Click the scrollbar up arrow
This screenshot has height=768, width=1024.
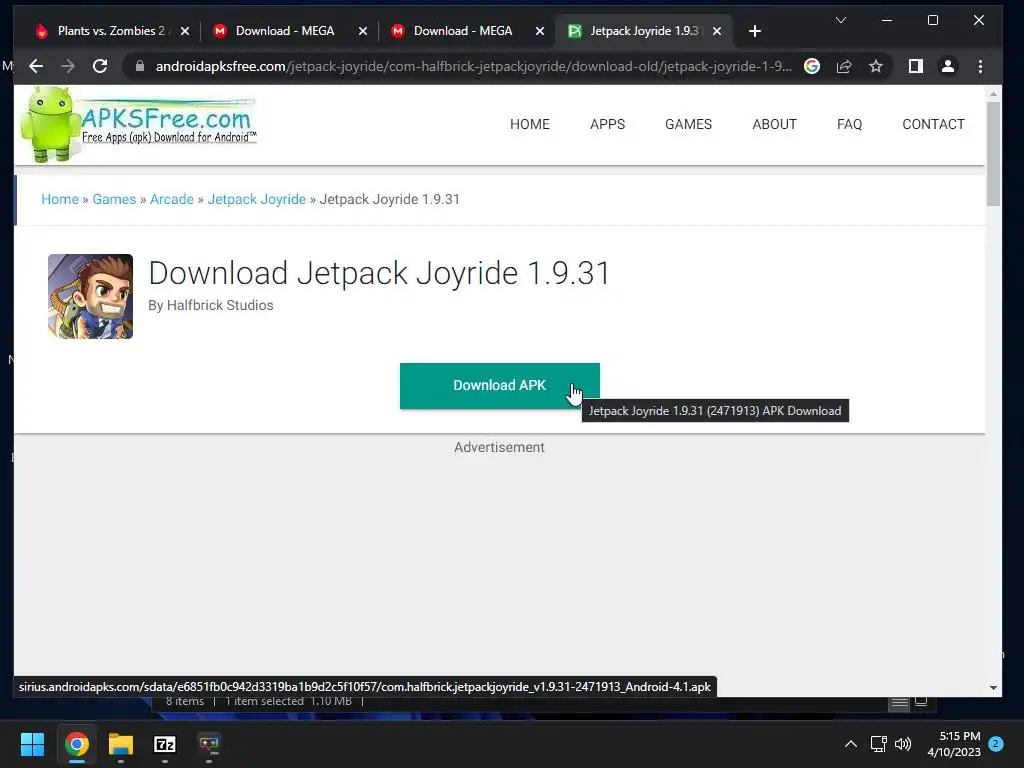[x=993, y=94]
